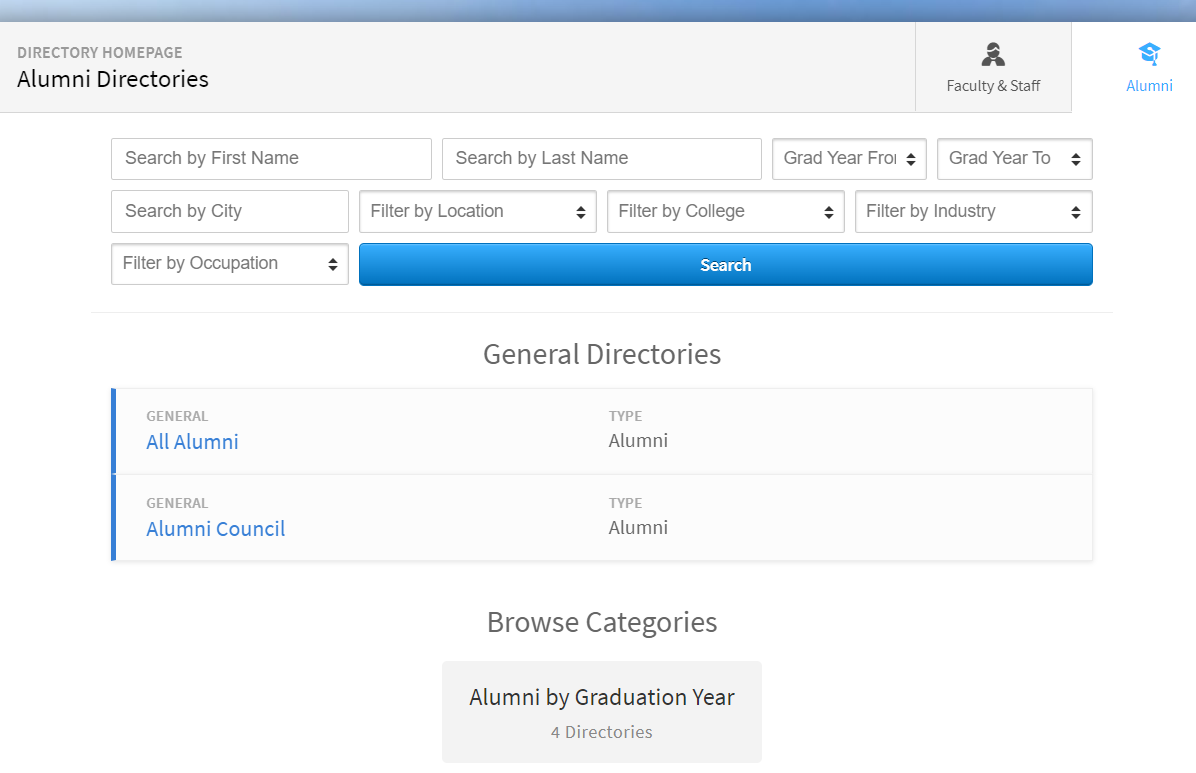Open the All Alumni directory link
The height and width of the screenshot is (773, 1196).
pyautogui.click(x=192, y=441)
